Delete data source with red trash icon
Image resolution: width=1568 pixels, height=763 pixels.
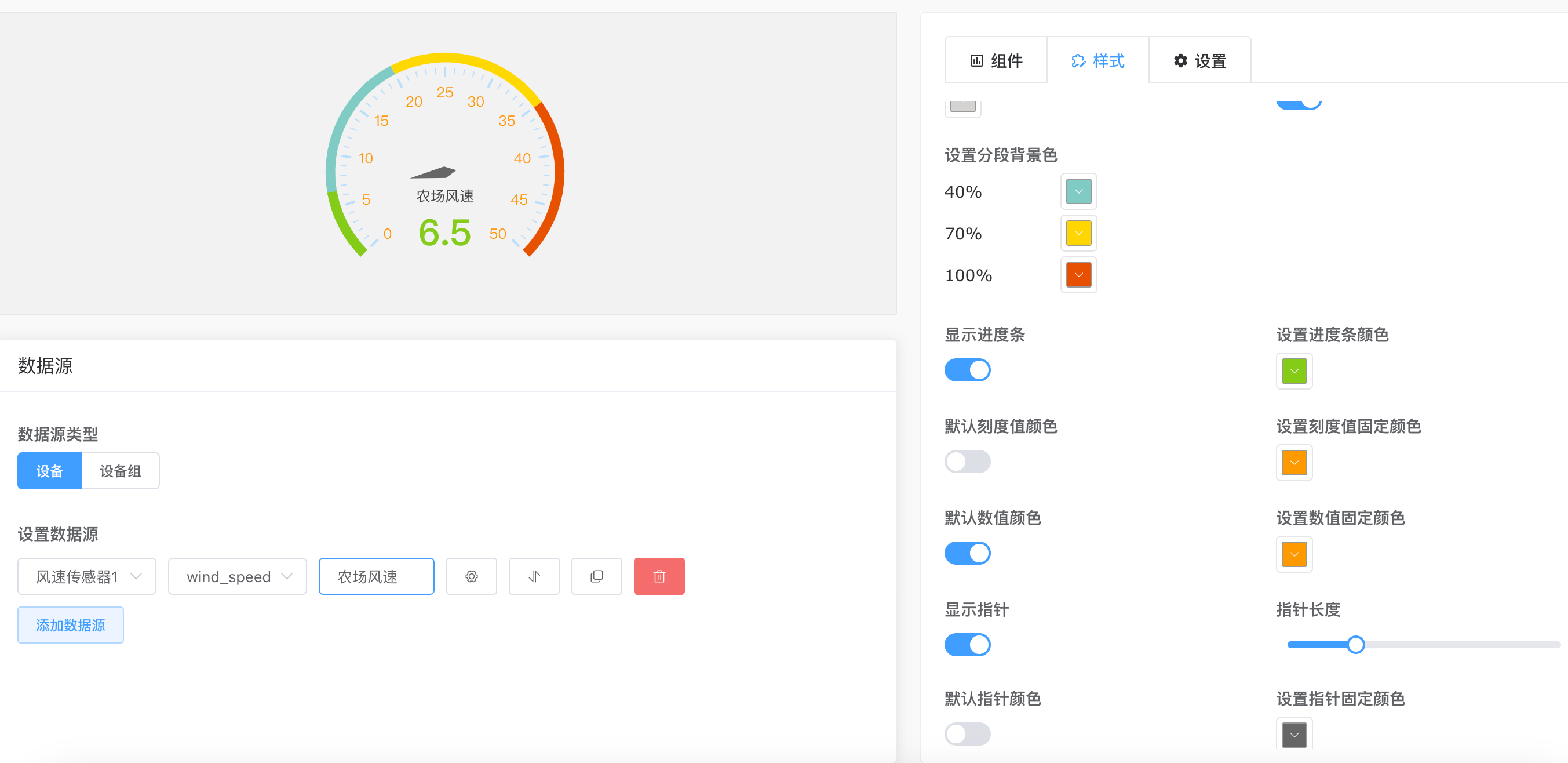tap(659, 576)
